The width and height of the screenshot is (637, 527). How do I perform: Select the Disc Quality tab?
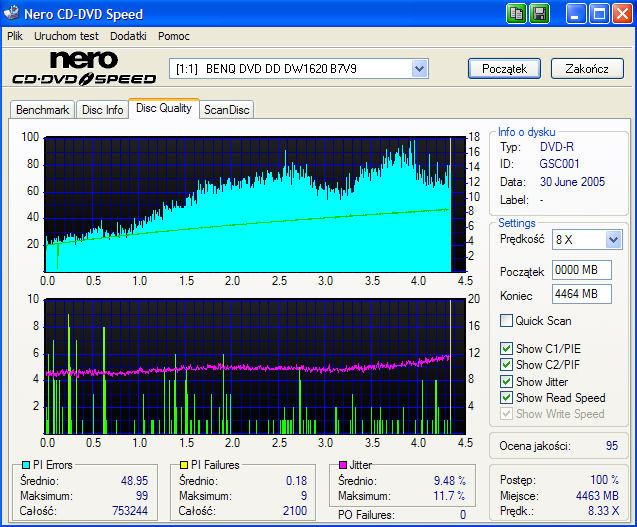(x=164, y=108)
